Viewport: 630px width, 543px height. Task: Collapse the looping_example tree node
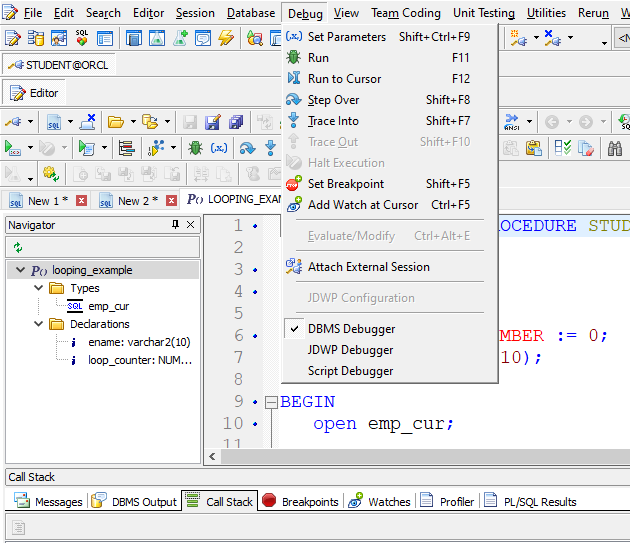point(20,270)
